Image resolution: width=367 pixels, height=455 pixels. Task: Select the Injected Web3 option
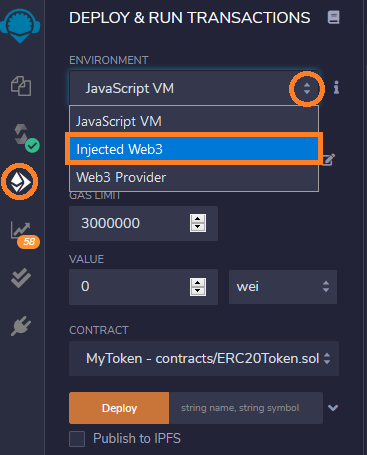[x=194, y=149]
